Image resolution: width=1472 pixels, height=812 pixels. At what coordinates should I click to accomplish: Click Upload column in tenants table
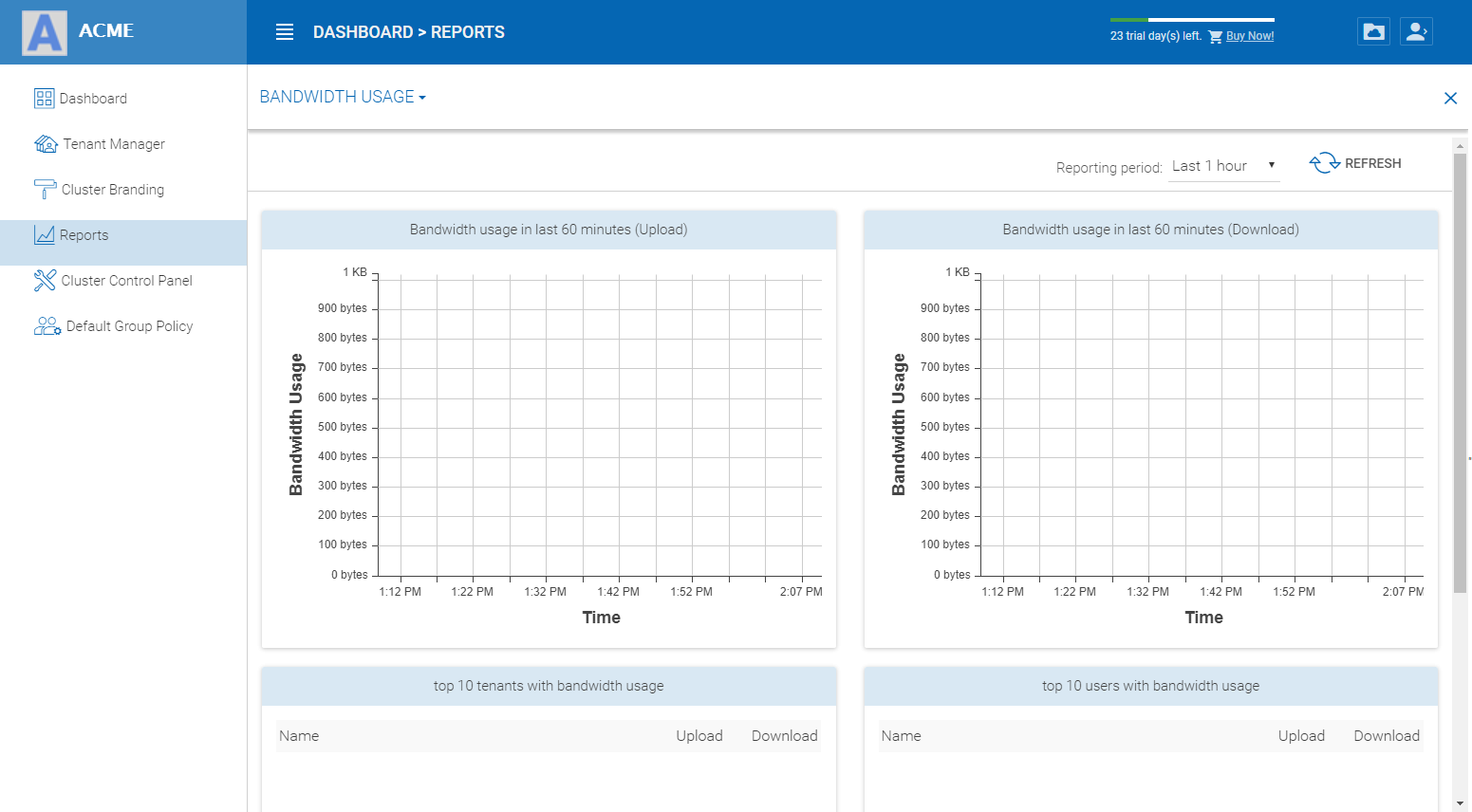click(699, 736)
